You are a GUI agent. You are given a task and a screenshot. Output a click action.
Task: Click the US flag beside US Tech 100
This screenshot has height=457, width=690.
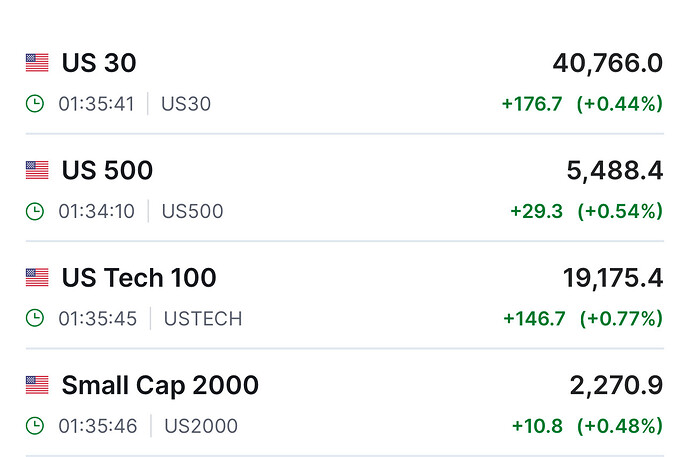(37, 278)
